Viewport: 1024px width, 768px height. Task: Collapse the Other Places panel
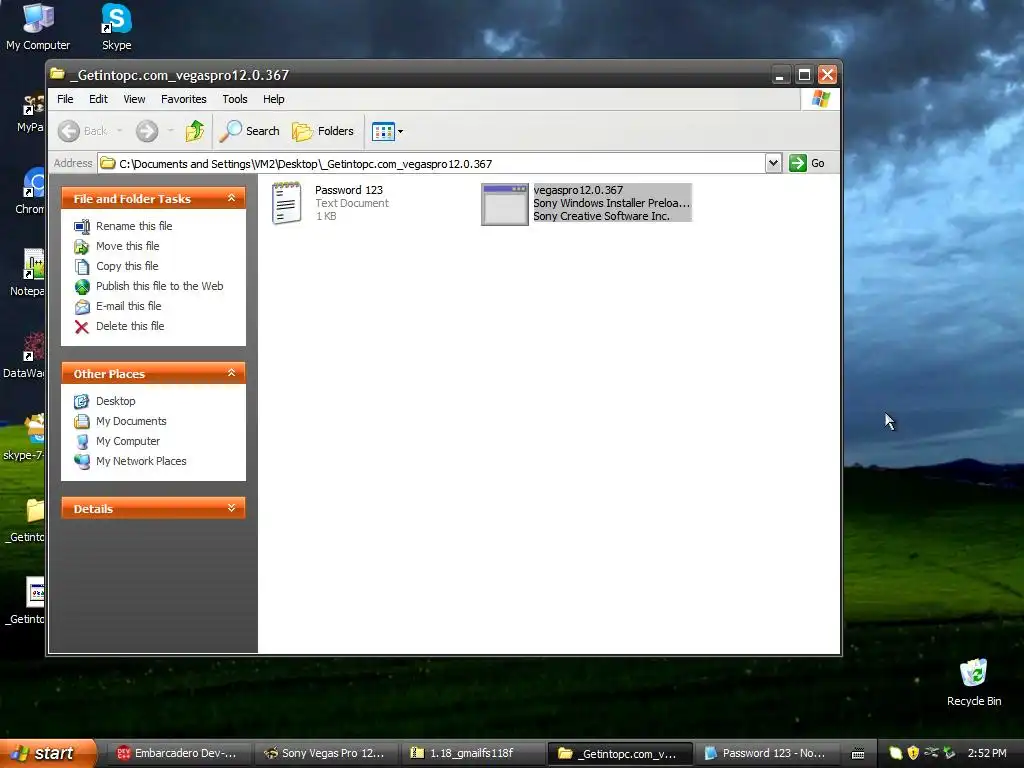(x=231, y=373)
